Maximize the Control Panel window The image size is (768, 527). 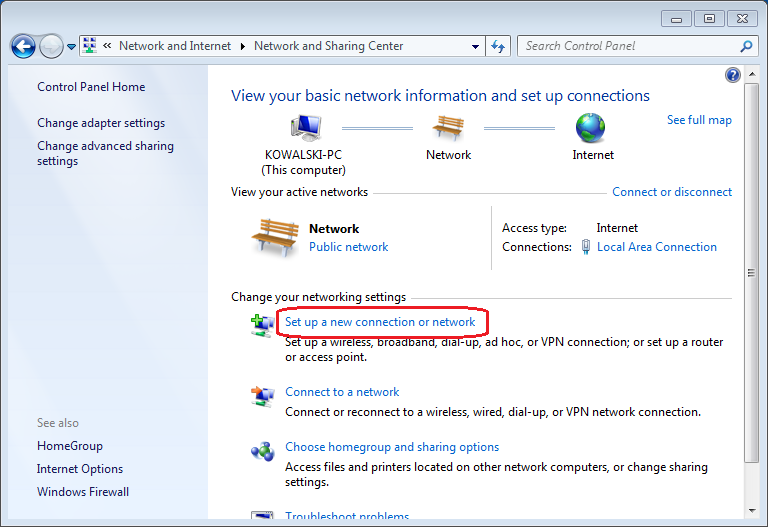[x=709, y=19]
